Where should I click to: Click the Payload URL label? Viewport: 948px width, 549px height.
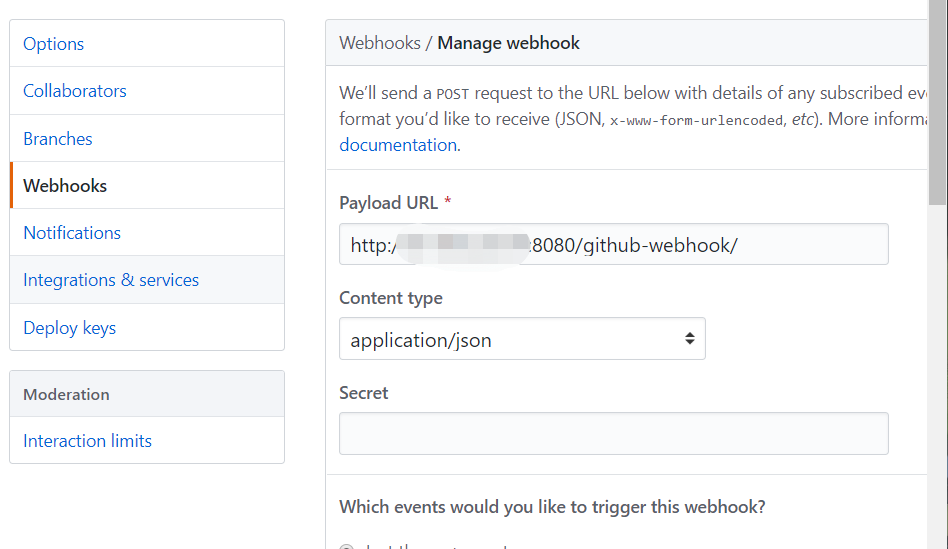[x=388, y=203]
